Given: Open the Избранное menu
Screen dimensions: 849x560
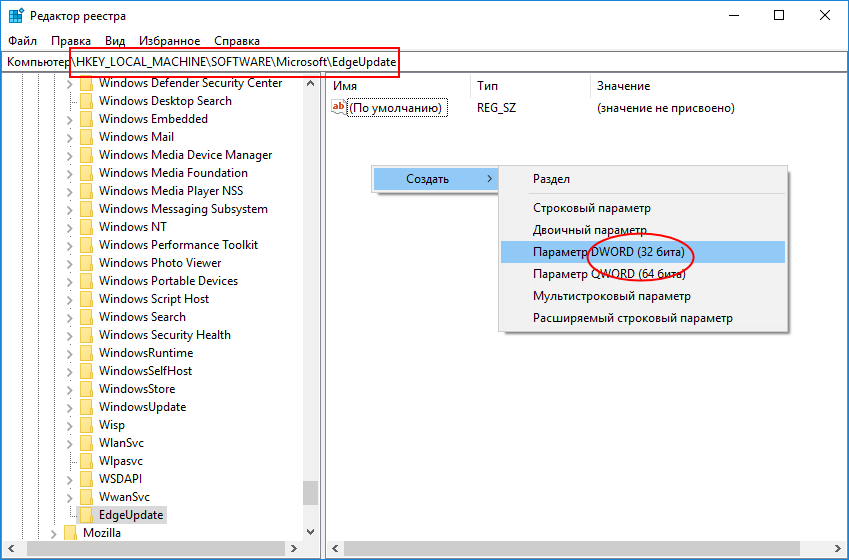Looking at the screenshot, I should point(169,41).
